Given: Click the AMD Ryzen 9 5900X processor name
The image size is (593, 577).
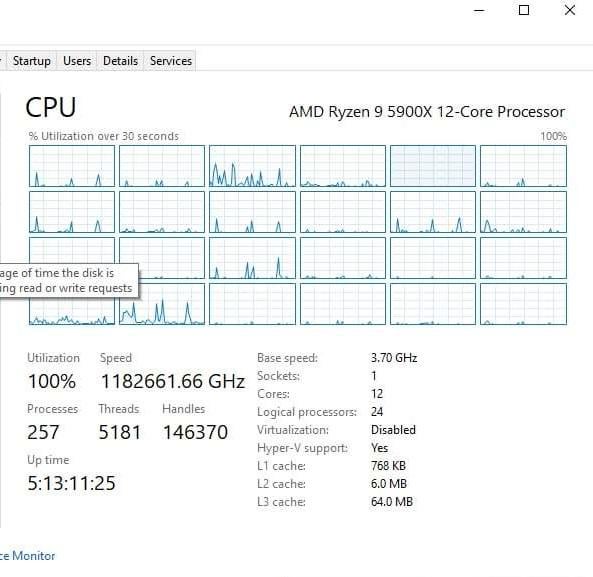Looking at the screenshot, I should (x=427, y=112).
